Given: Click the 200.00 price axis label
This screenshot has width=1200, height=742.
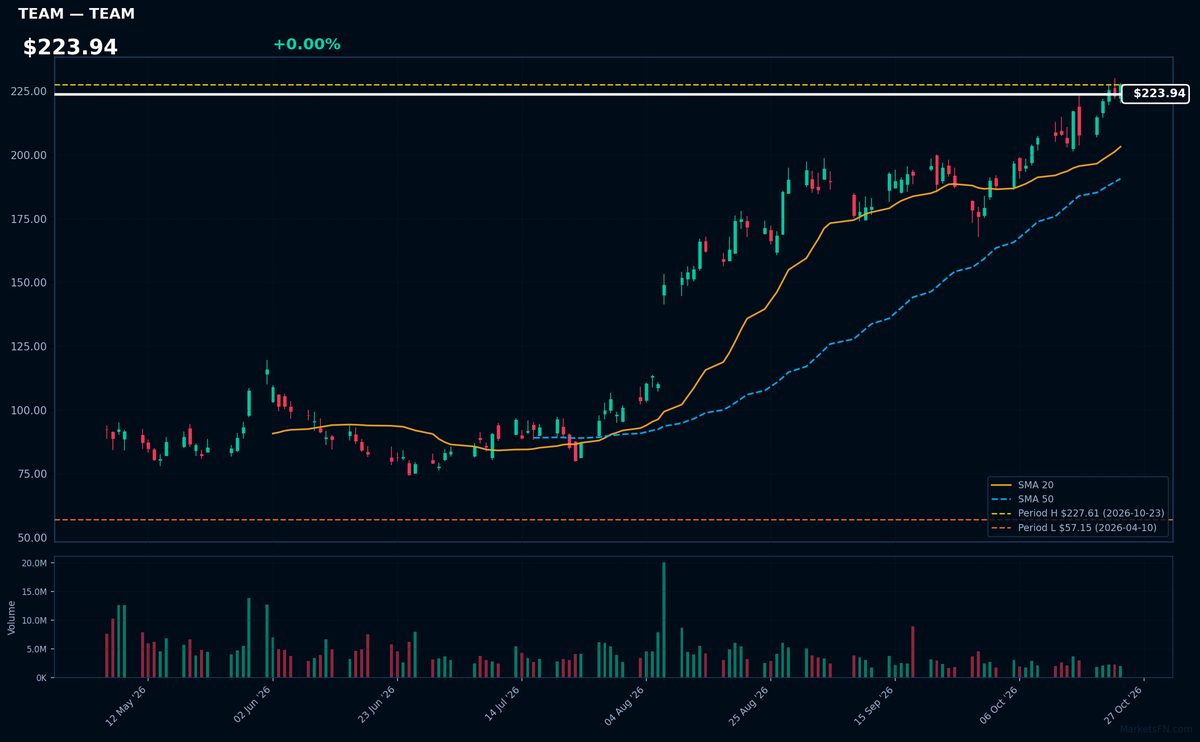Looking at the screenshot, I should 29,155.
